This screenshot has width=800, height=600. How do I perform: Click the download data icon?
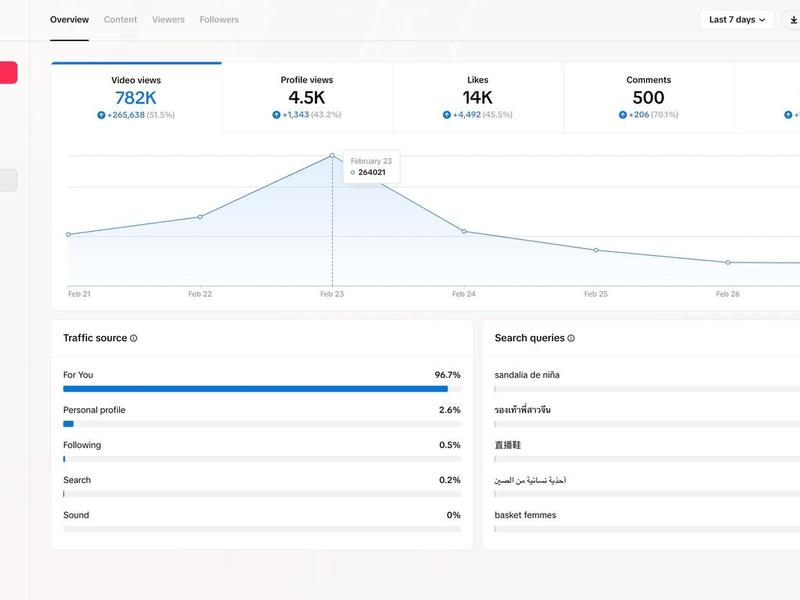click(x=793, y=20)
